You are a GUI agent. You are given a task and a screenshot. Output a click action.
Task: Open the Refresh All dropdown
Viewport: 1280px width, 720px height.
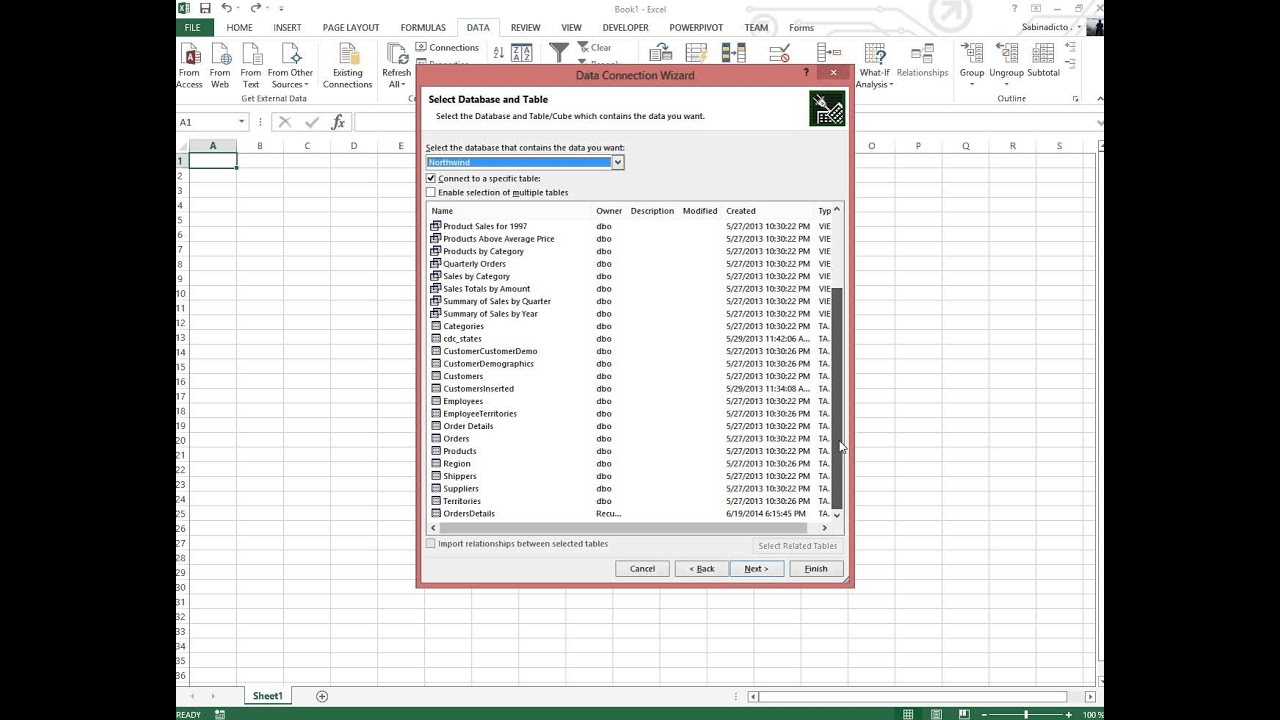(396, 78)
